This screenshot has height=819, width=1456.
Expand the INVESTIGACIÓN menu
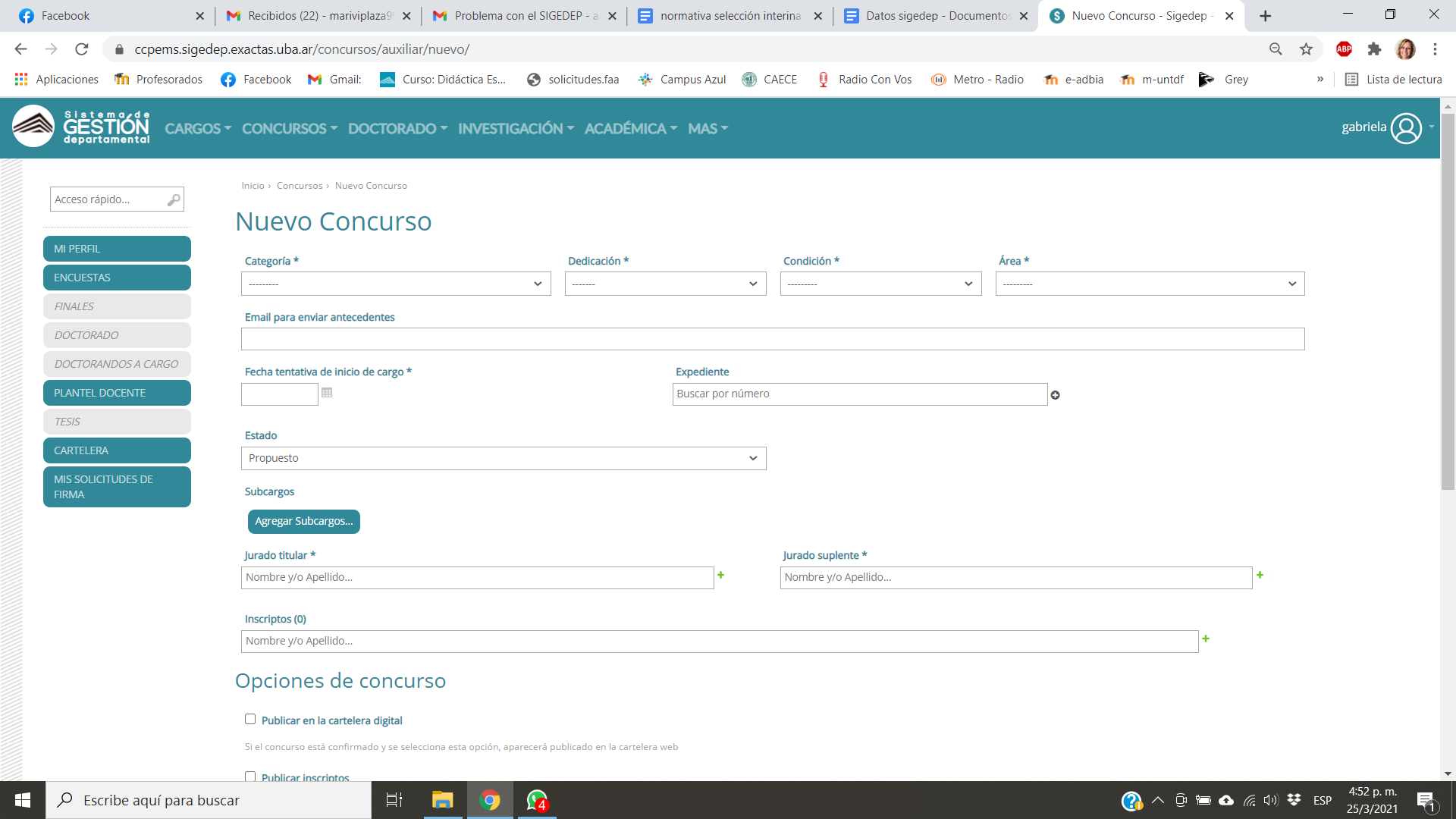[x=516, y=129]
